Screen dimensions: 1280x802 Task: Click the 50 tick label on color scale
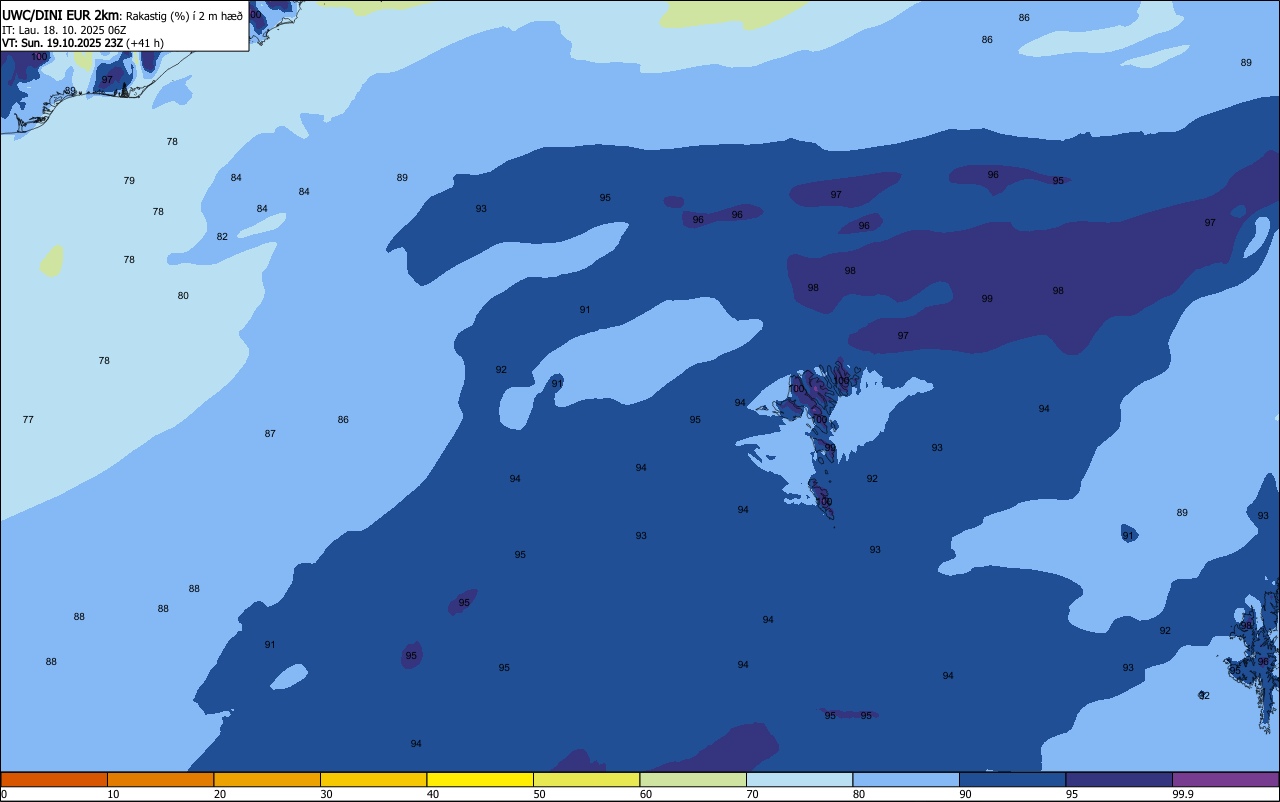point(539,794)
